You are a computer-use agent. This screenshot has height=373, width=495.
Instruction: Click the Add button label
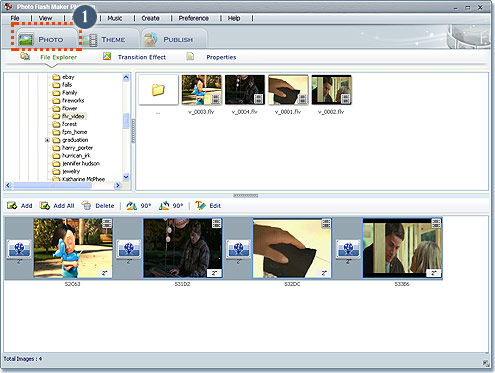[27, 206]
